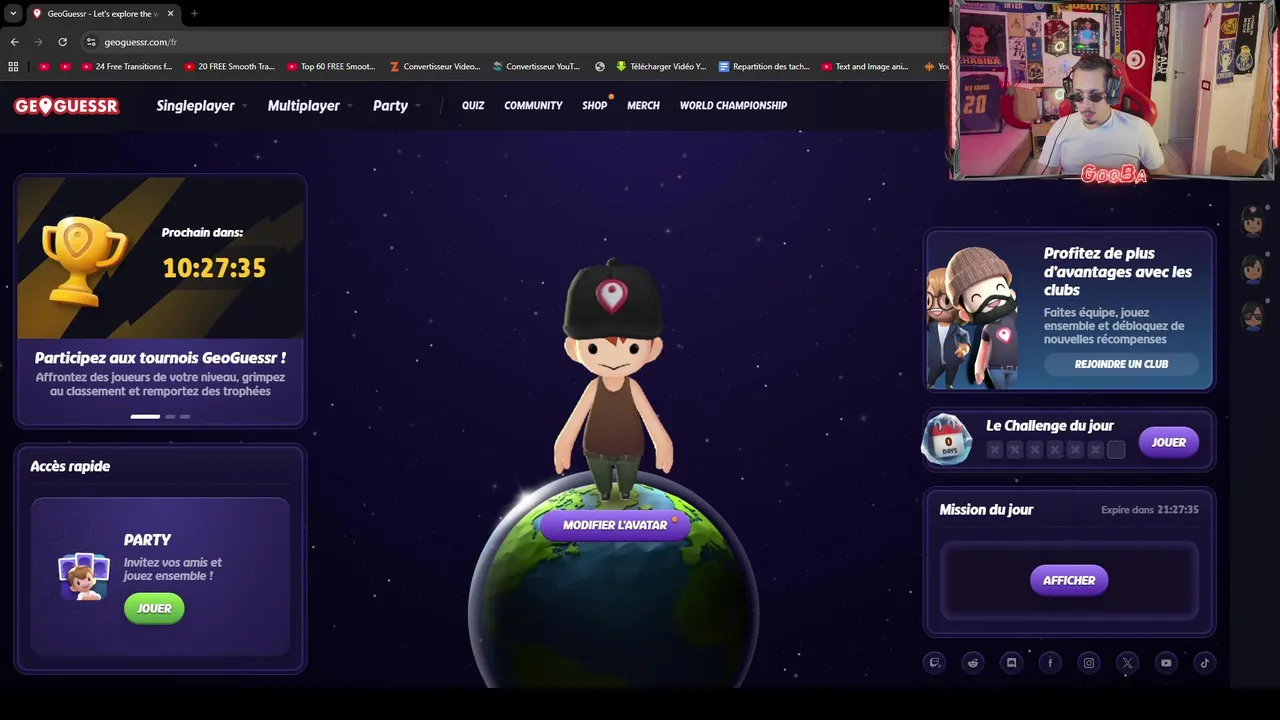Screen dimensions: 1280x720
Task: Open the browser apps grid icon
Action: click(13, 67)
